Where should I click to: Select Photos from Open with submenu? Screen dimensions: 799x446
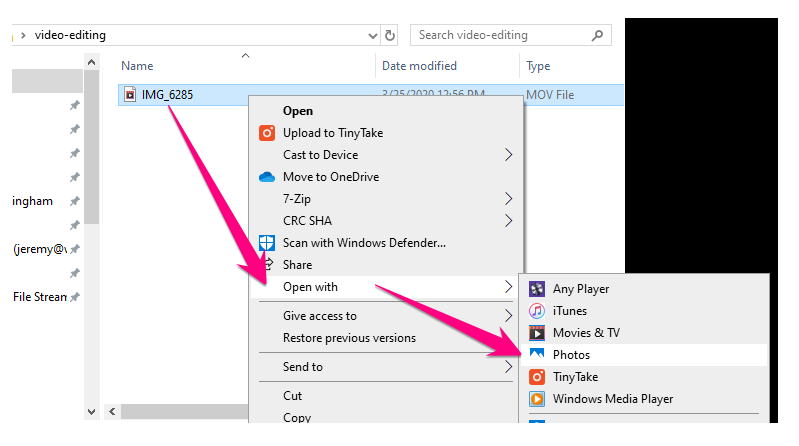point(571,355)
